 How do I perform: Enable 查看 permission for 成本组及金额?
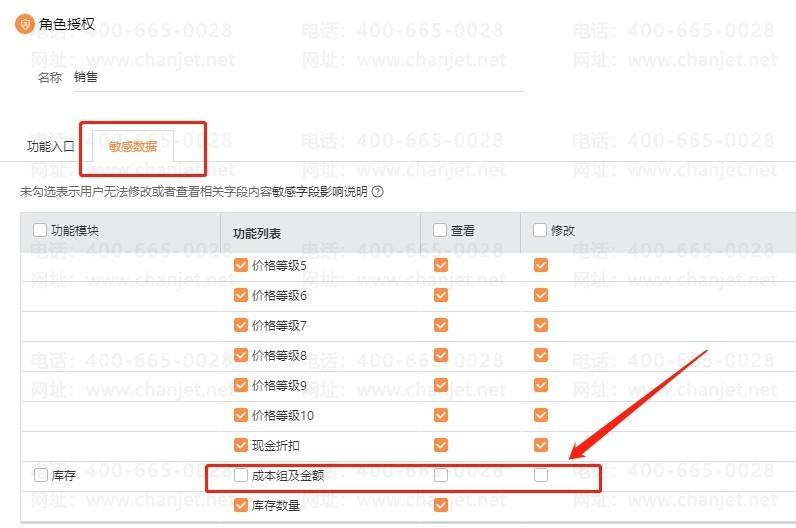pos(440,475)
